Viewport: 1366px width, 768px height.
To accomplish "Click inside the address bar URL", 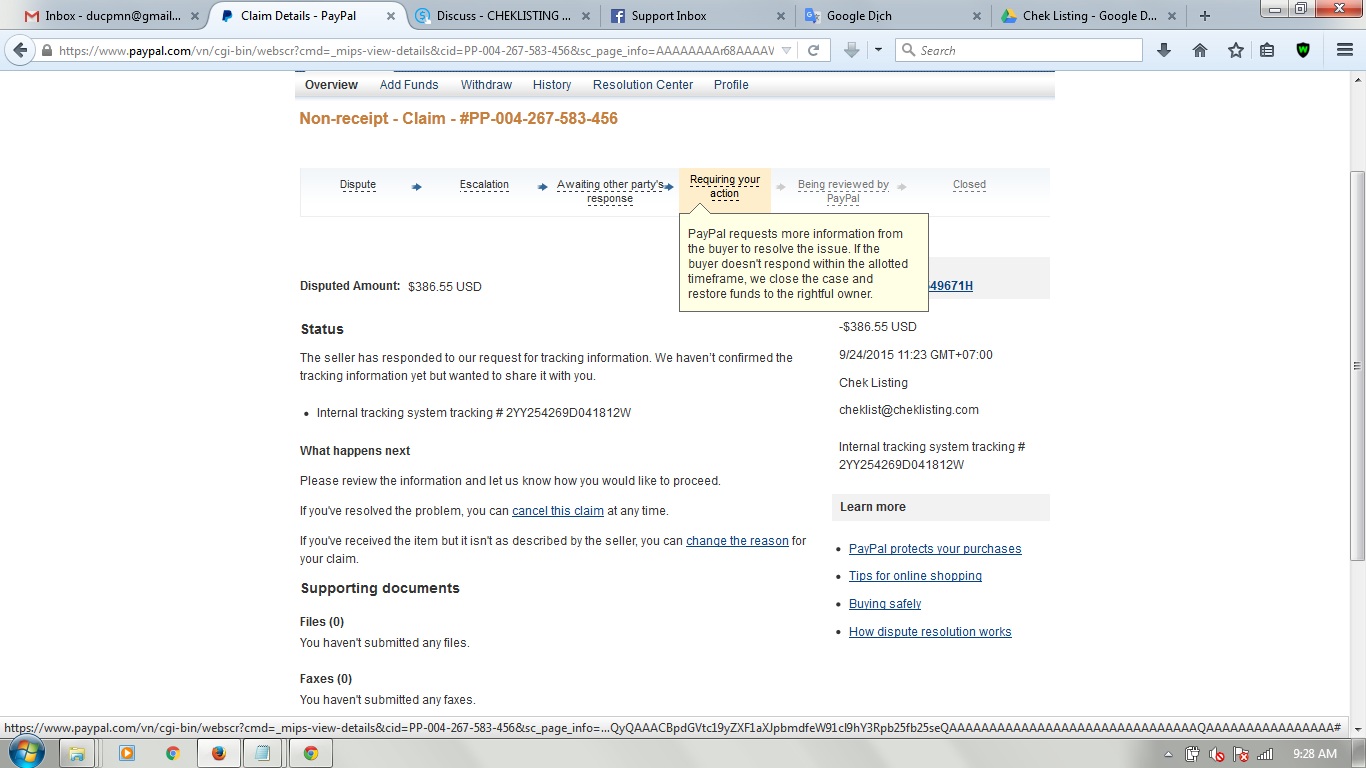I will coord(416,51).
